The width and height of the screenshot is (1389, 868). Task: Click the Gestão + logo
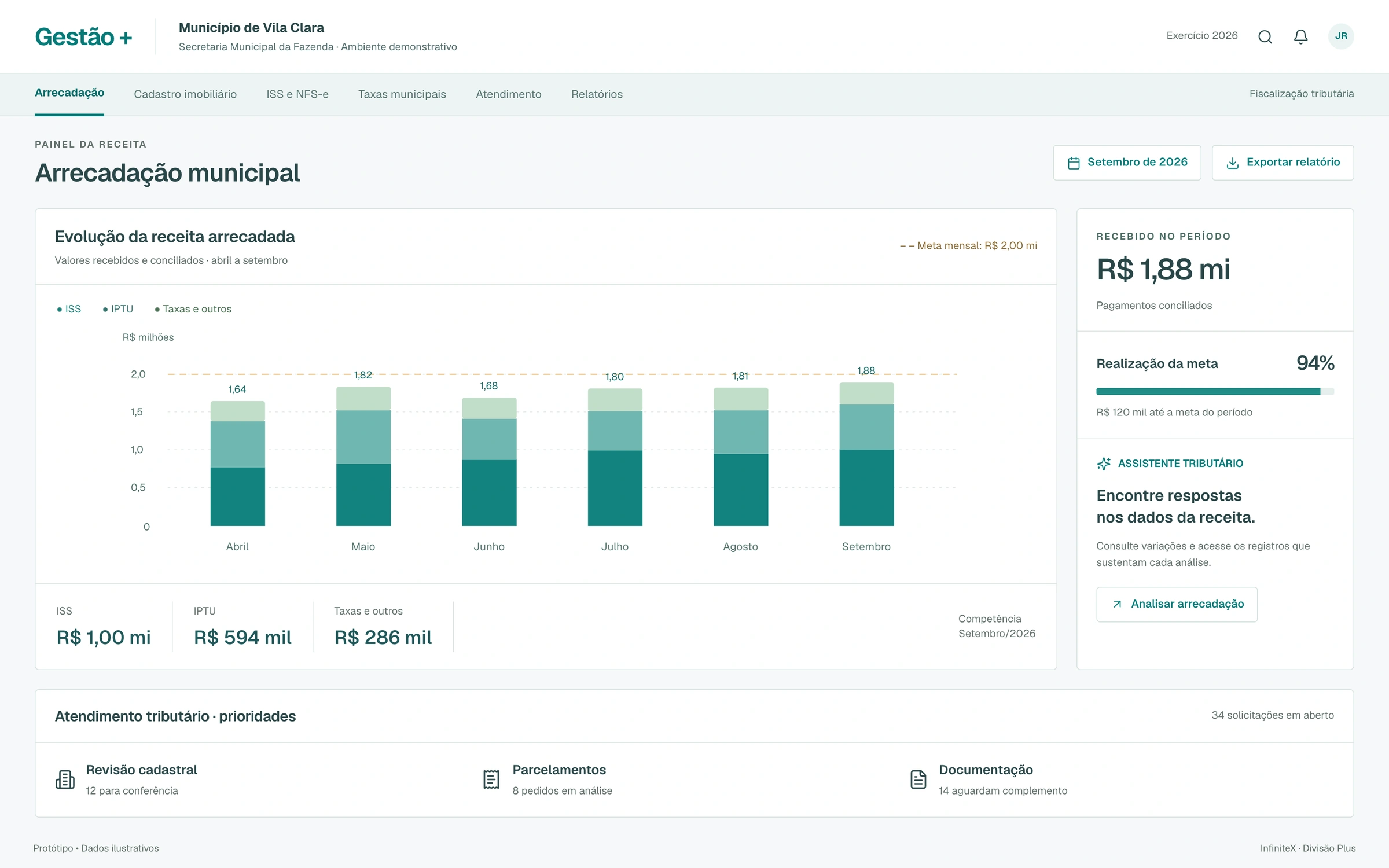pyautogui.click(x=84, y=36)
